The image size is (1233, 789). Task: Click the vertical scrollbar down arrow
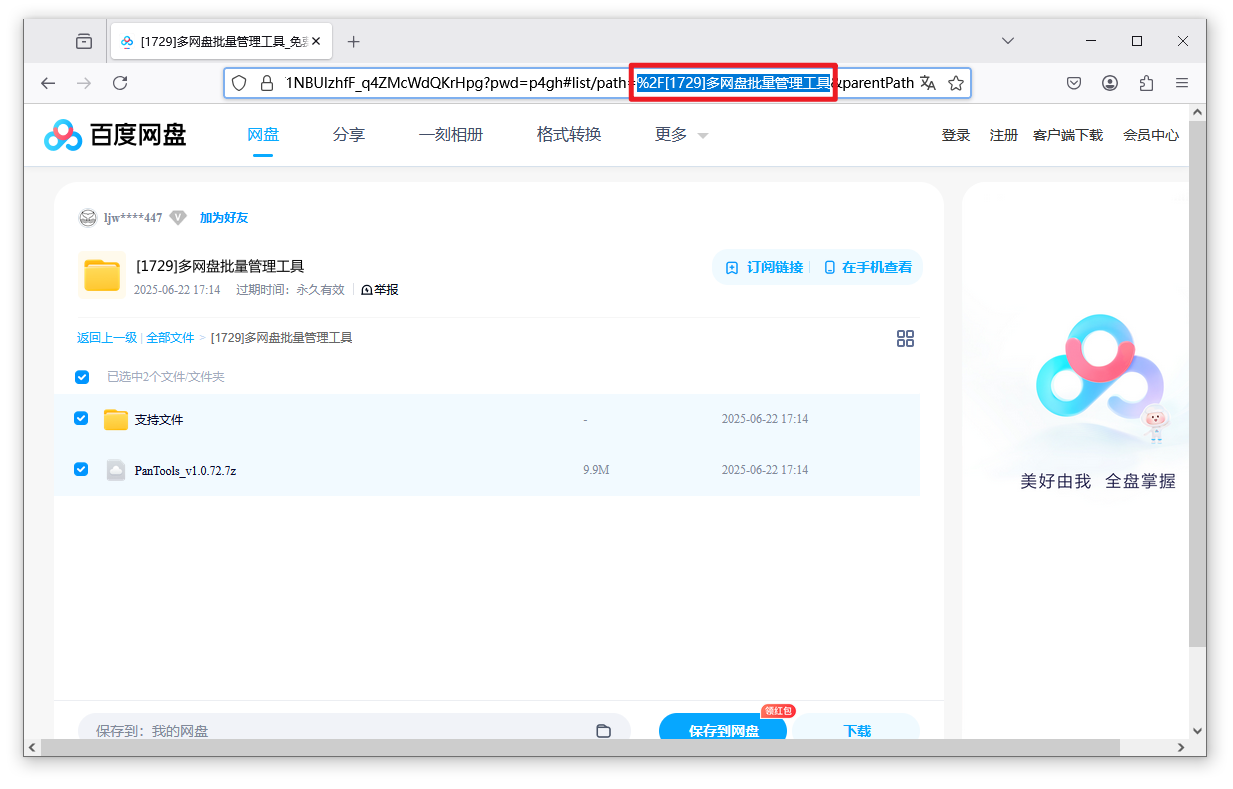[1198, 730]
